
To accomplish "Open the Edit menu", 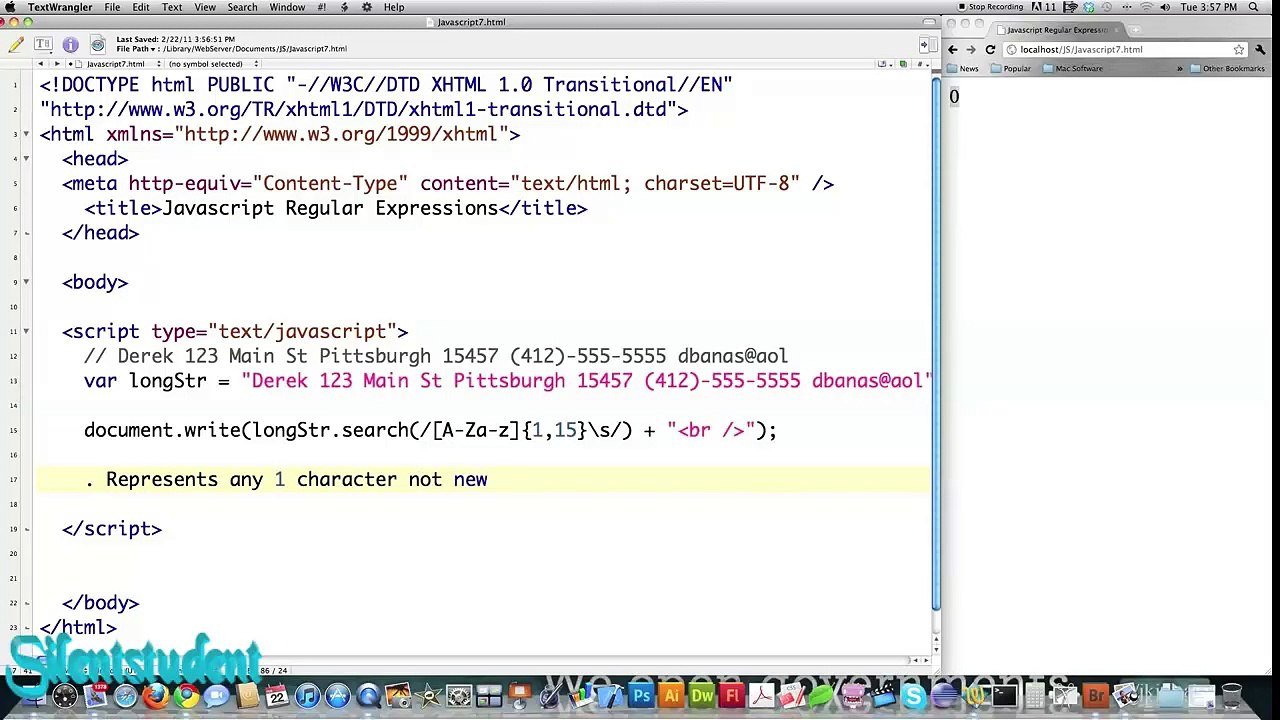I will coord(141,7).
